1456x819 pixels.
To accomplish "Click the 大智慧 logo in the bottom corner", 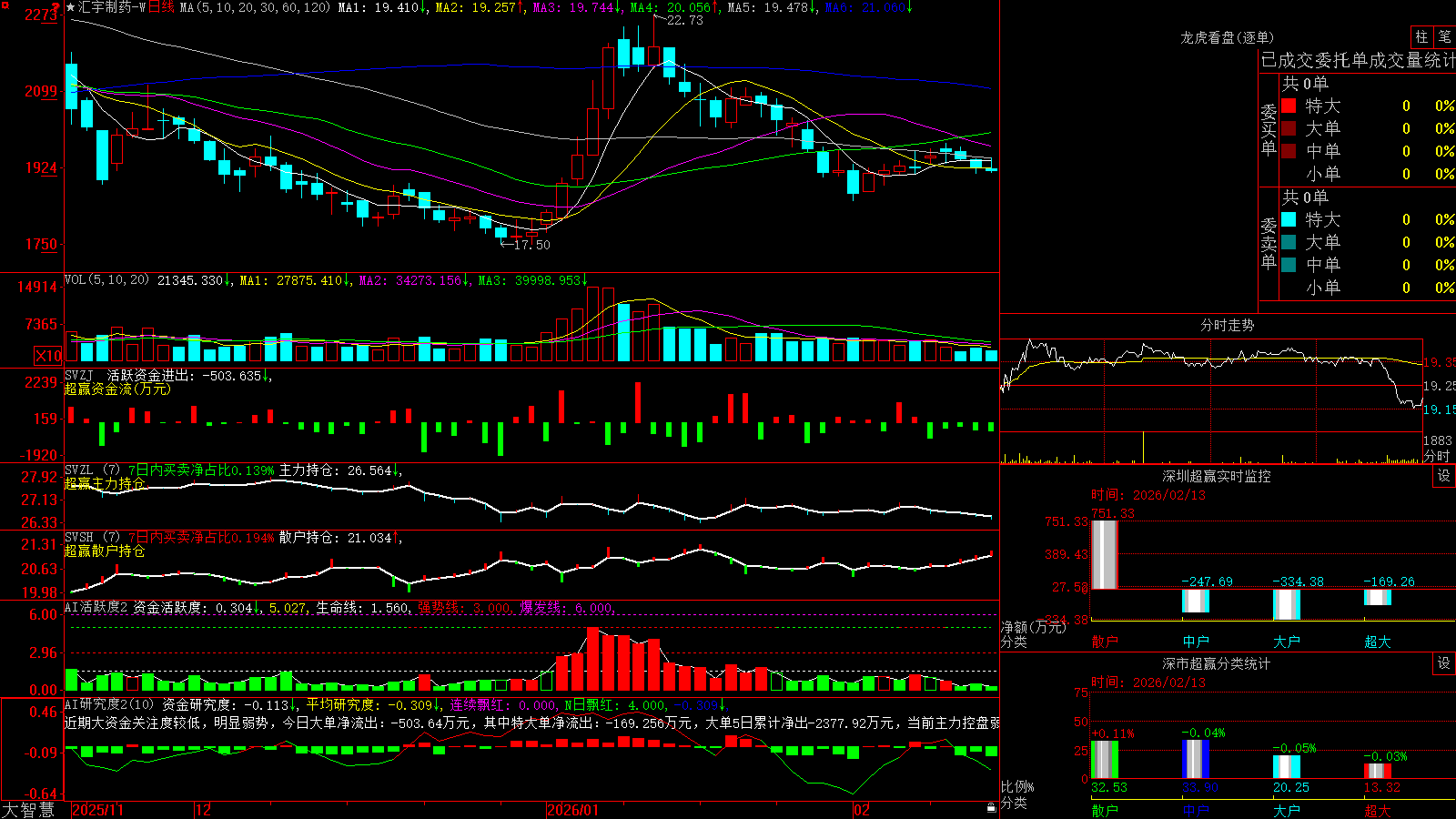I will 28,810.
